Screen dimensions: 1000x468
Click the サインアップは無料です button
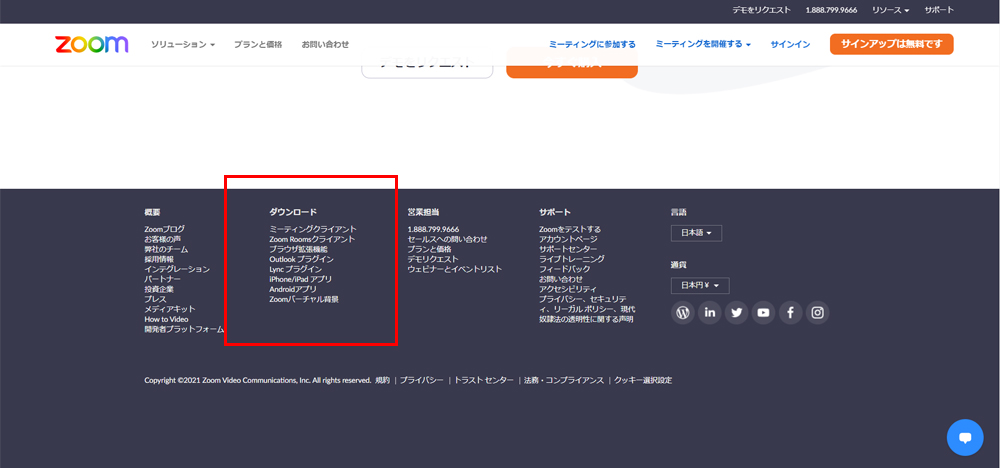click(892, 44)
